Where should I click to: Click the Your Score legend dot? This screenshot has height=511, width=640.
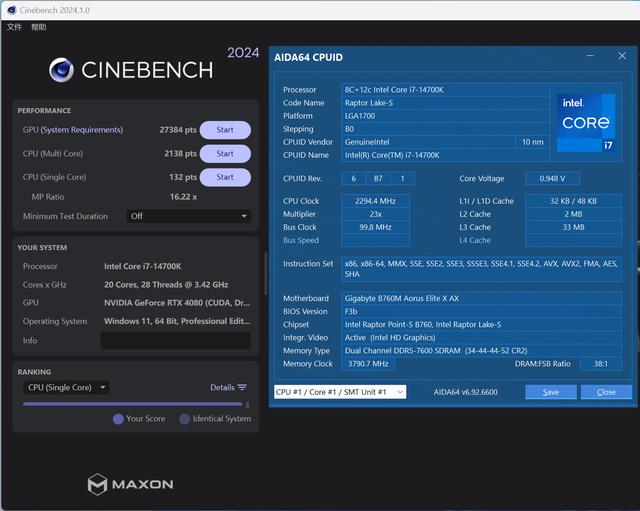[118, 419]
